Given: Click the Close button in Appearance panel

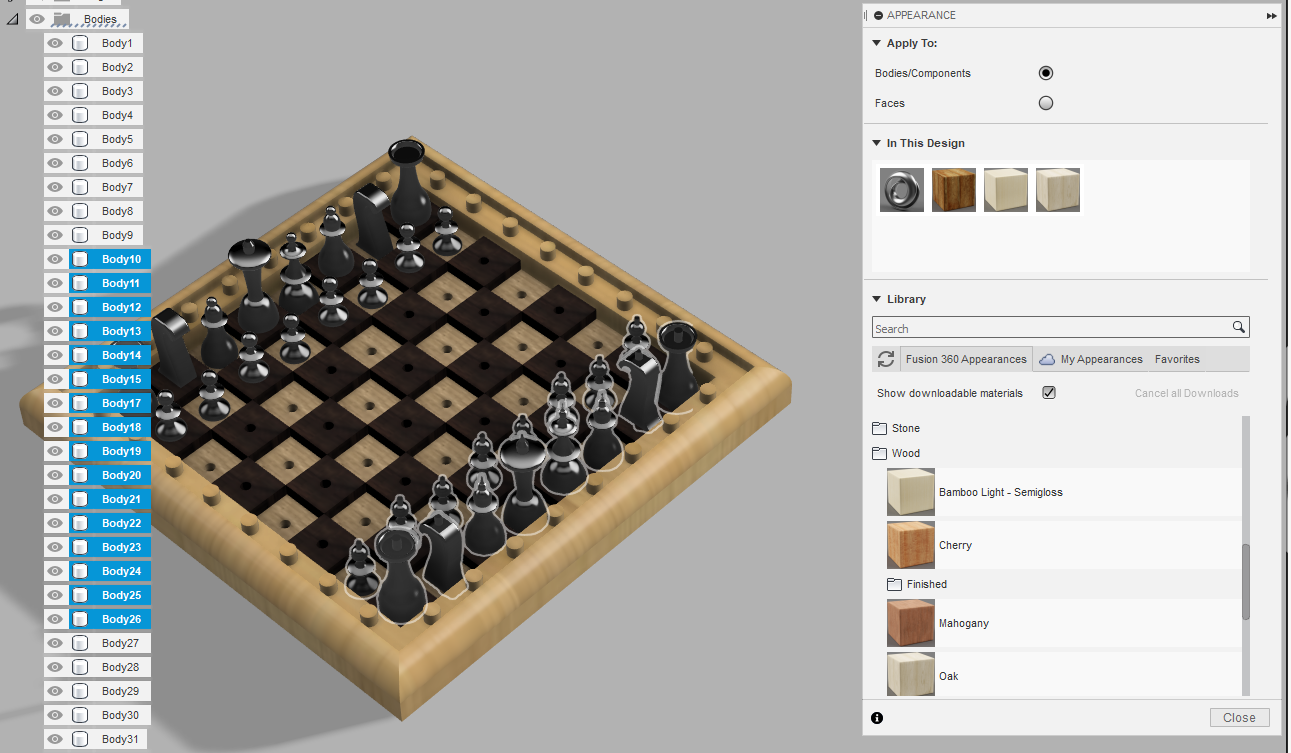Looking at the screenshot, I should (1239, 717).
